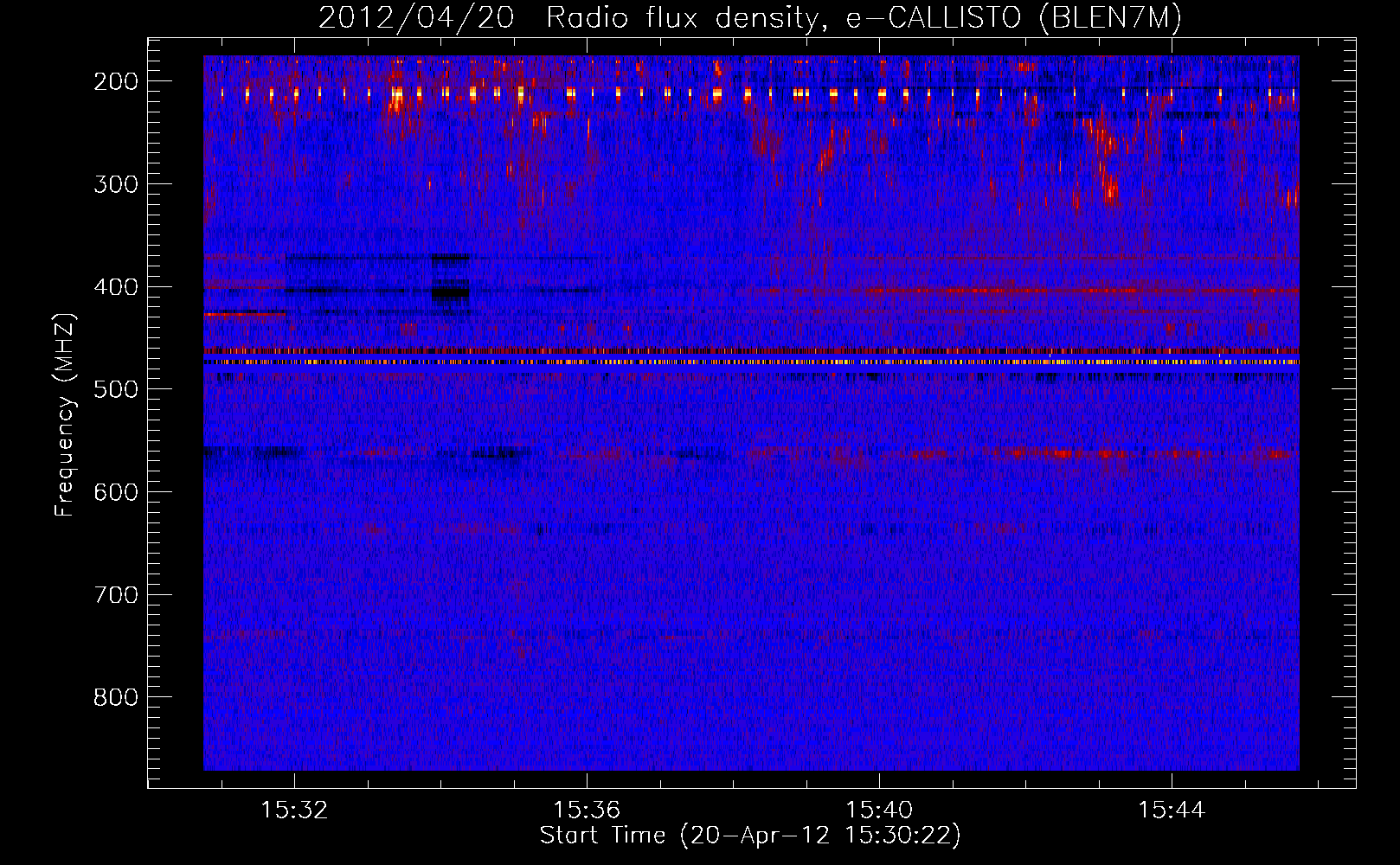Click the 15:40 time tick label
Screen dimensions: 1400x865
pos(879,811)
